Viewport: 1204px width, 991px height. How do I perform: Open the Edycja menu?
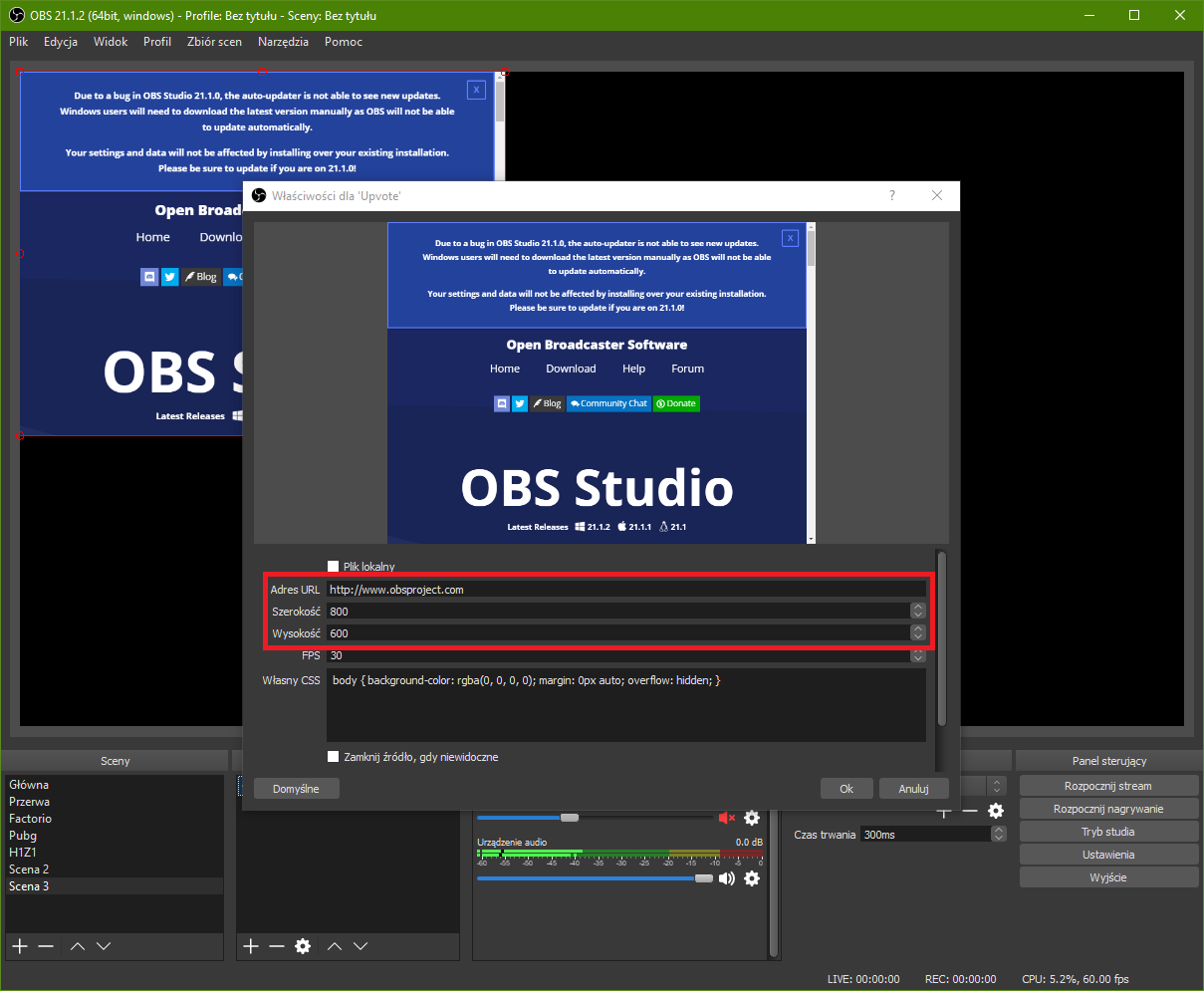[x=61, y=42]
